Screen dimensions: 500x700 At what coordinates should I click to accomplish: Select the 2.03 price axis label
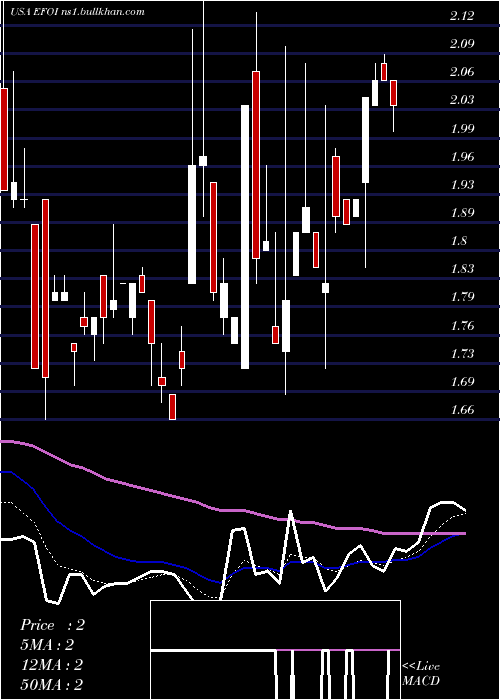tap(462, 100)
